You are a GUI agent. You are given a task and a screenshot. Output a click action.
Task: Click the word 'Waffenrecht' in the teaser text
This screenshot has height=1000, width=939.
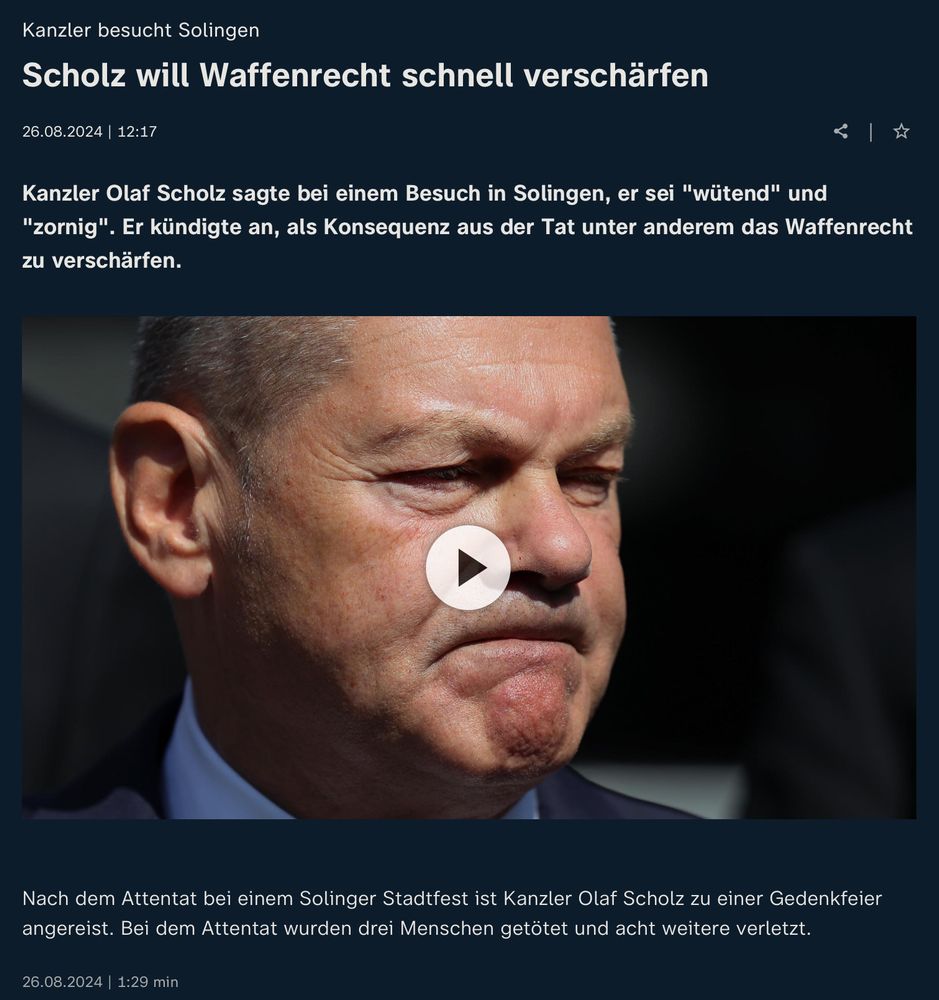(x=849, y=227)
